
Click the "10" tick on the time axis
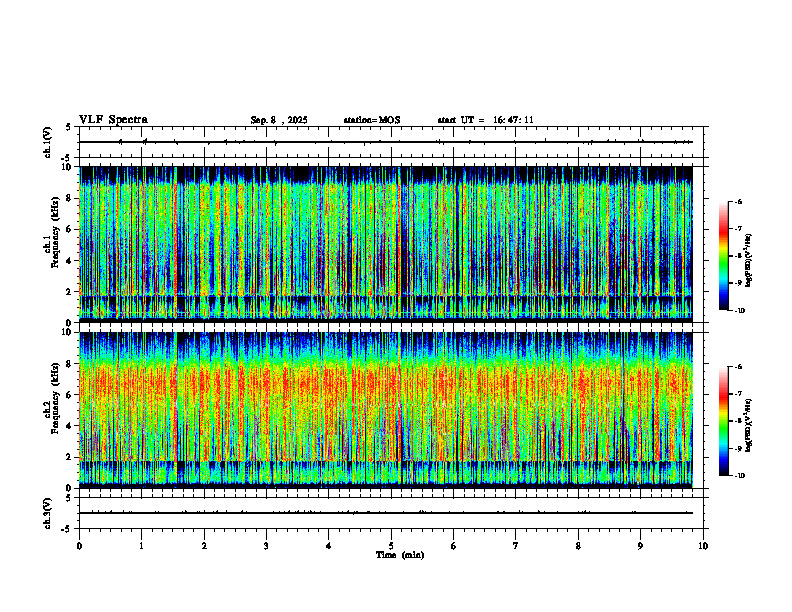point(703,546)
